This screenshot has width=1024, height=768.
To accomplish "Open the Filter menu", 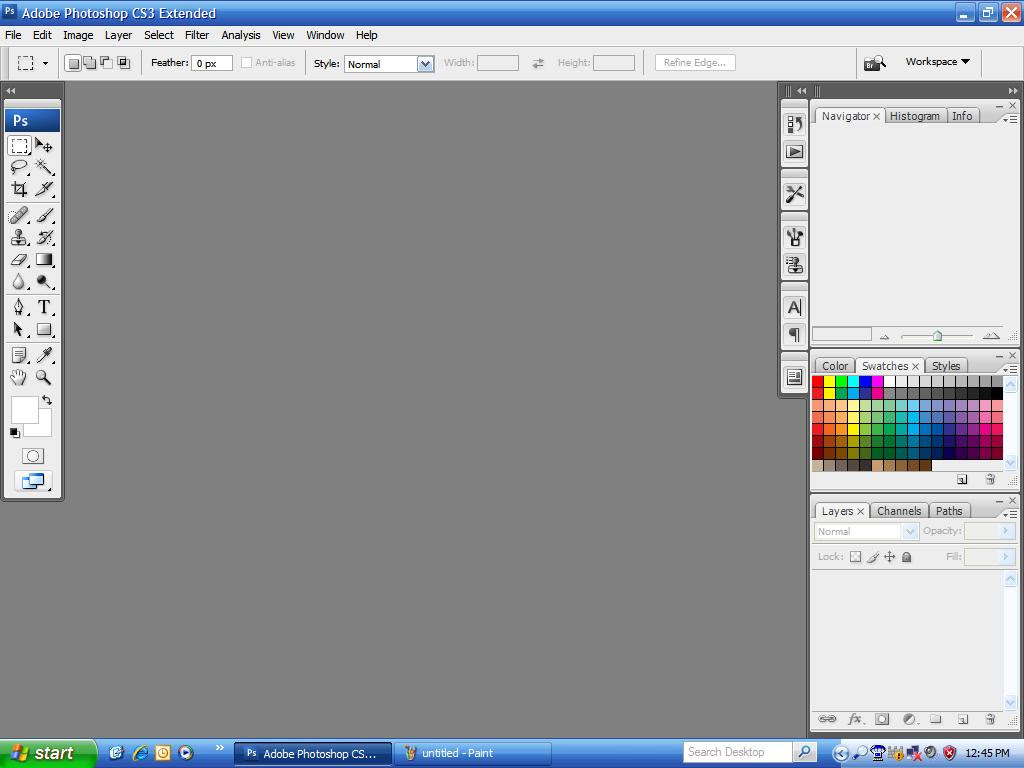I will click(x=197, y=35).
